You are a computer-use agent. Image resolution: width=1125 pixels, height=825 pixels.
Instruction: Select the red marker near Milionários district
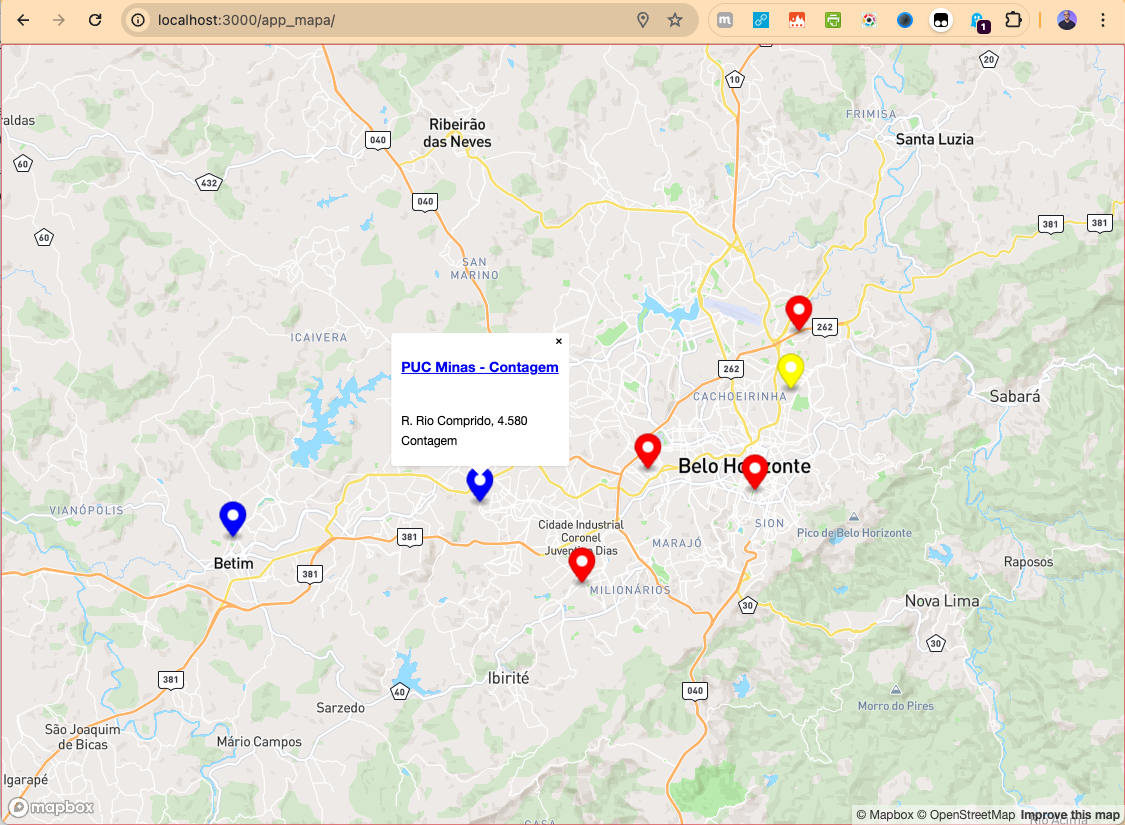[582, 565]
